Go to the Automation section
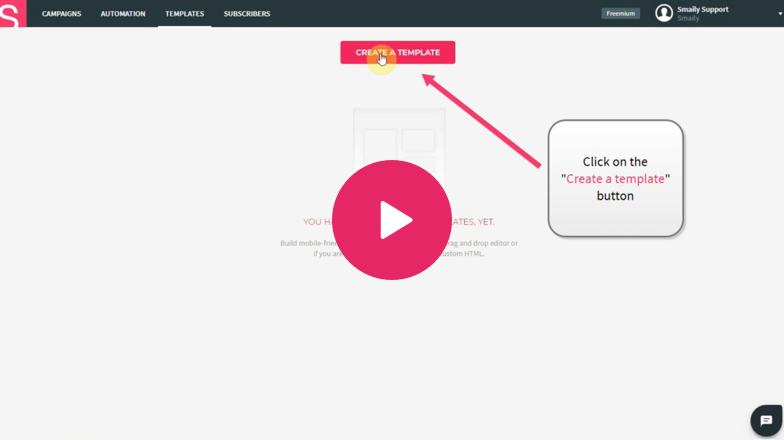The height and width of the screenshot is (440, 784). click(x=123, y=14)
